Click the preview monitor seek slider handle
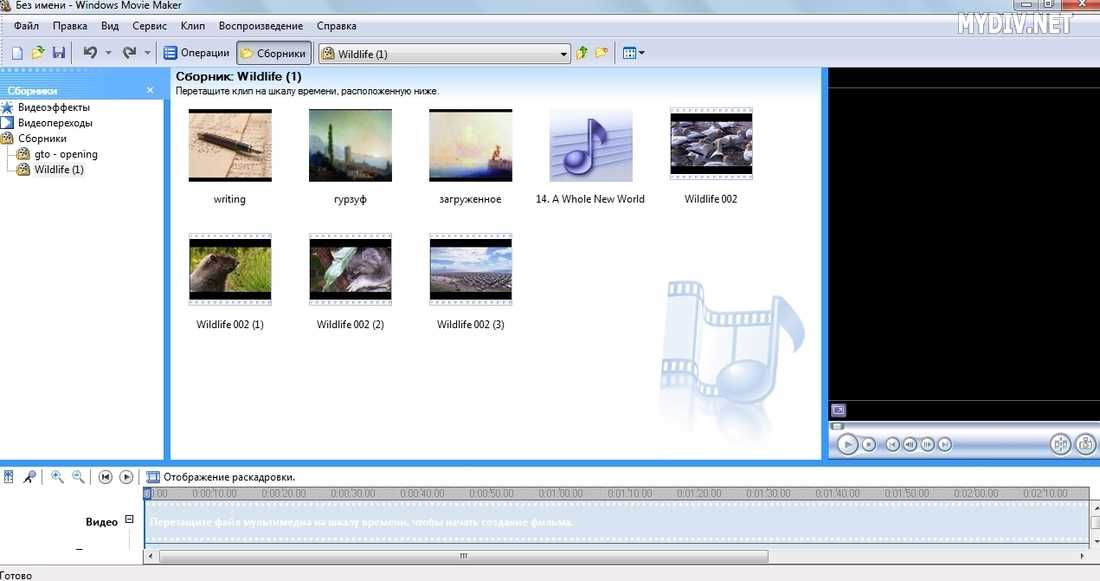This screenshot has width=1100, height=581. (838, 425)
